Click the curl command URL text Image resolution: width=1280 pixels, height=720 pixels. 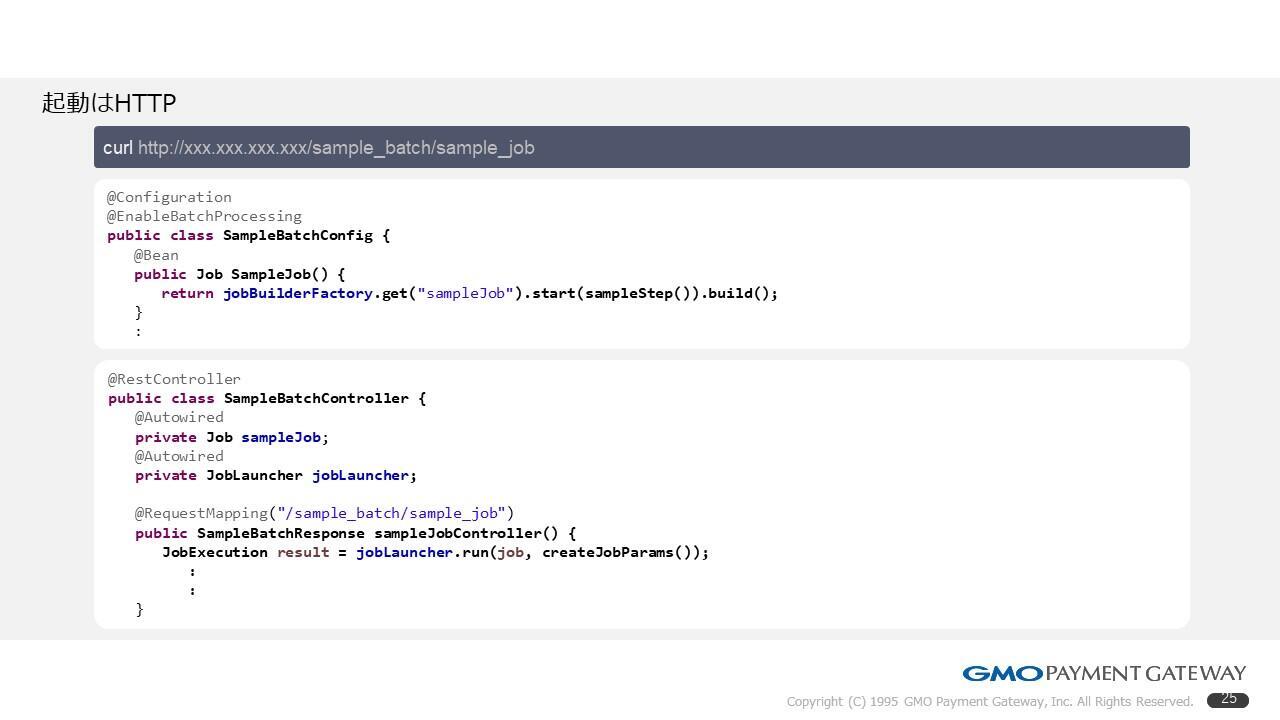(336, 148)
